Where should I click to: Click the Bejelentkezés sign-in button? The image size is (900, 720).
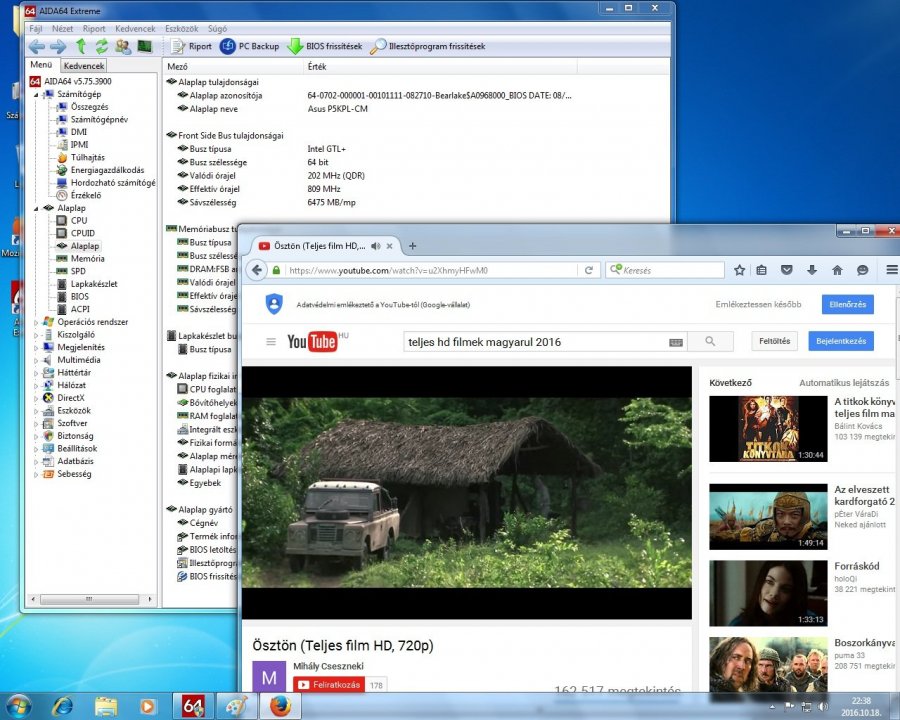click(841, 341)
